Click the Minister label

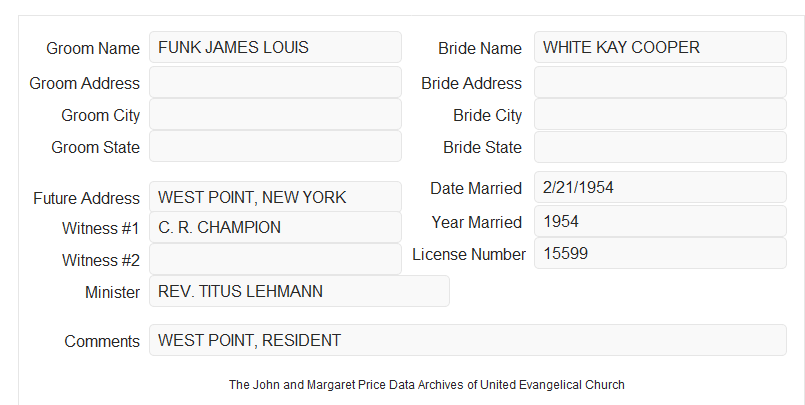pyautogui.click(x=112, y=292)
